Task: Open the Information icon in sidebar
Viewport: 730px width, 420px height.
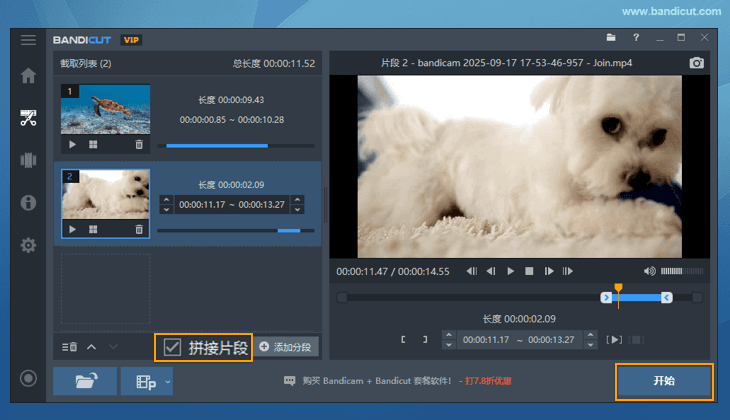Action: (28, 203)
